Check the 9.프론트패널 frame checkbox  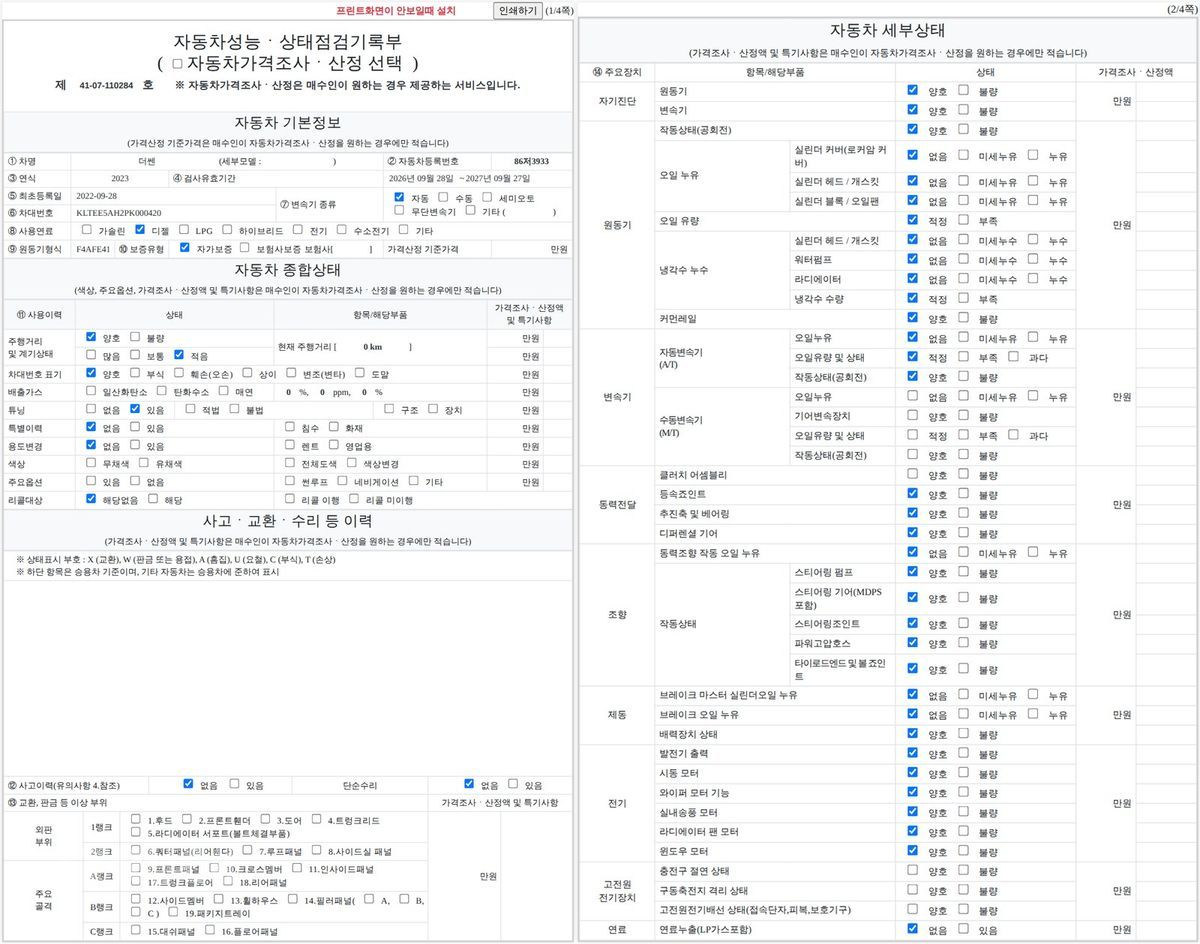(x=135, y=869)
